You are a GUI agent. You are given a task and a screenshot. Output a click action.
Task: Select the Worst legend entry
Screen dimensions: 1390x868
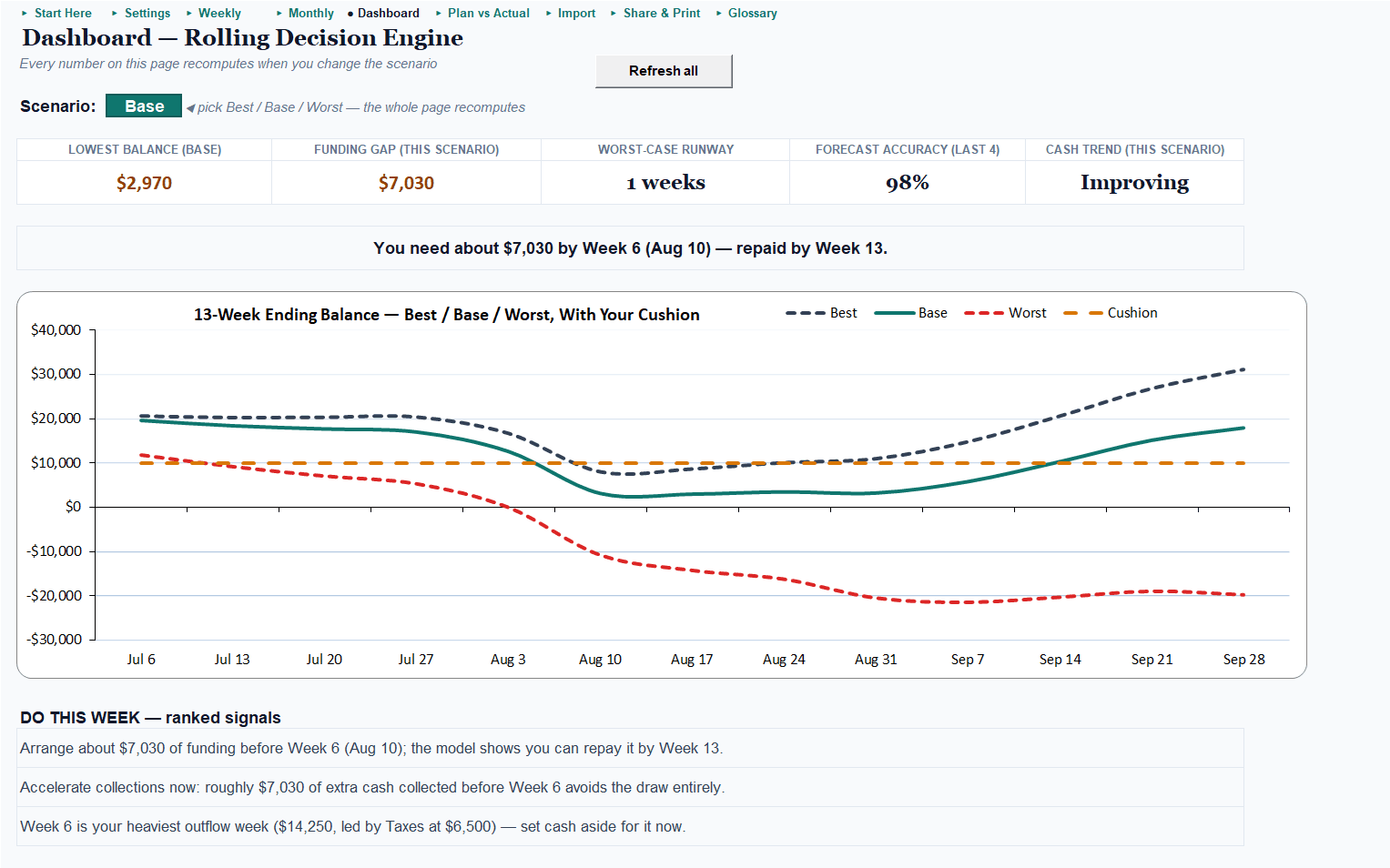(x=1006, y=313)
